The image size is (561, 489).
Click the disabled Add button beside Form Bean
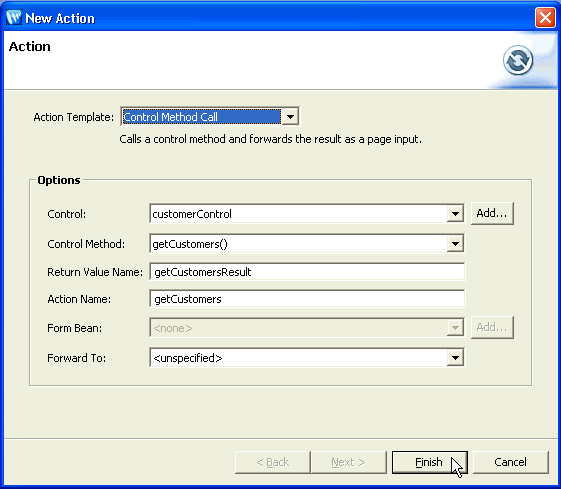pyautogui.click(x=492, y=327)
